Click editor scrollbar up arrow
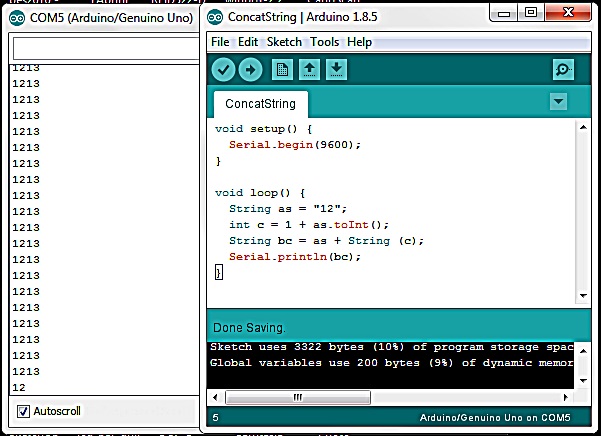601x436 pixels. (583, 127)
